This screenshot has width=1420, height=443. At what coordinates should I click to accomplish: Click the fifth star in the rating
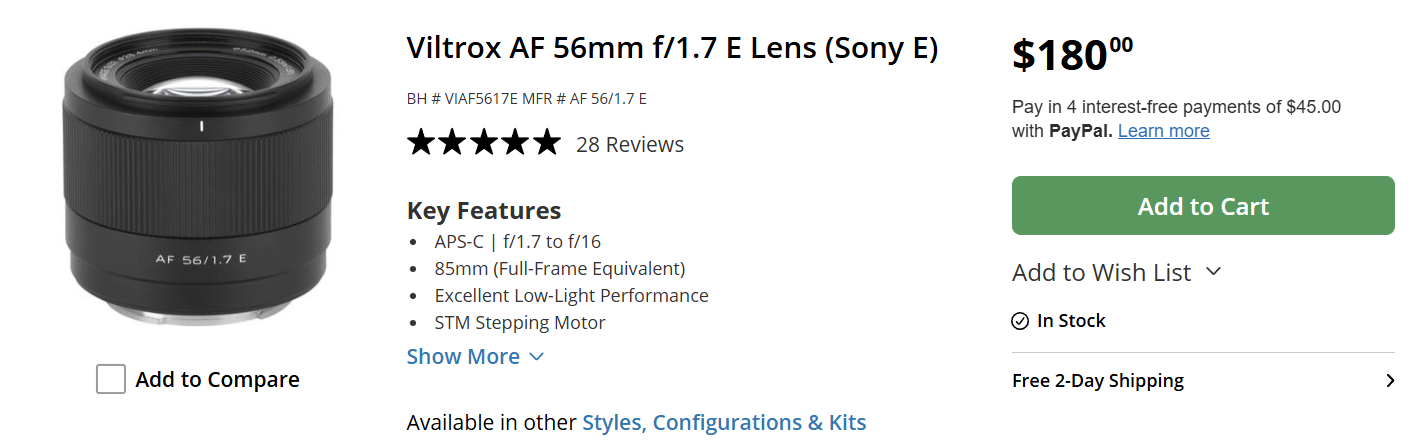point(546,143)
